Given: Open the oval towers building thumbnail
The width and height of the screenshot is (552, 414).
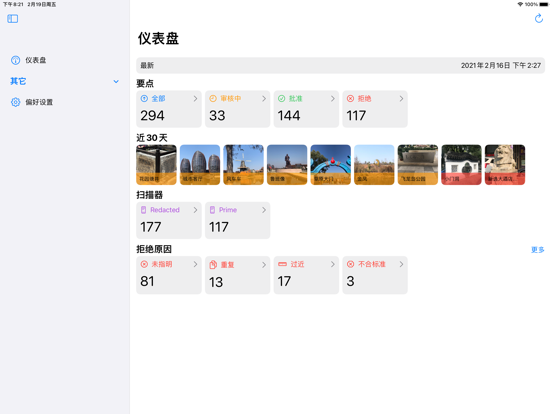Looking at the screenshot, I should point(200,165).
